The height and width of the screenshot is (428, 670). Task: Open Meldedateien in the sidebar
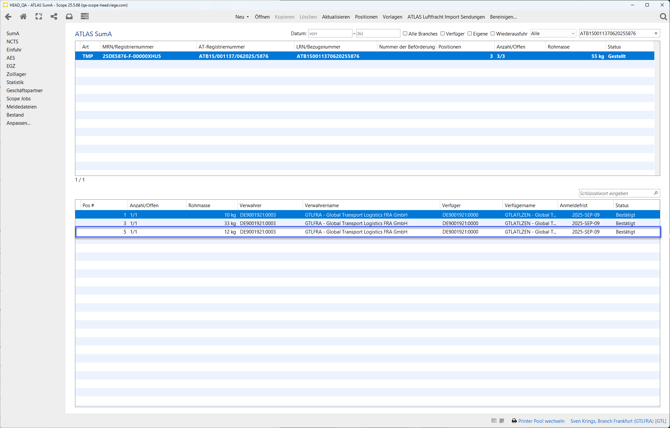(21, 107)
